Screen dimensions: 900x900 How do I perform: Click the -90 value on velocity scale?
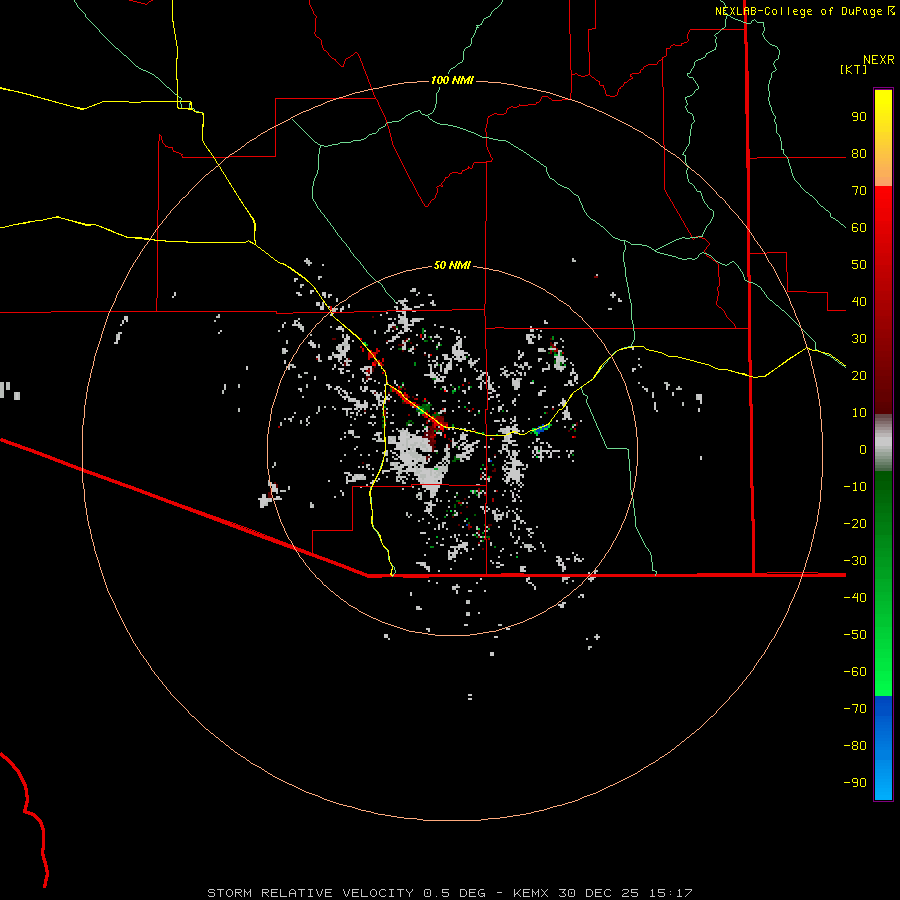click(855, 783)
